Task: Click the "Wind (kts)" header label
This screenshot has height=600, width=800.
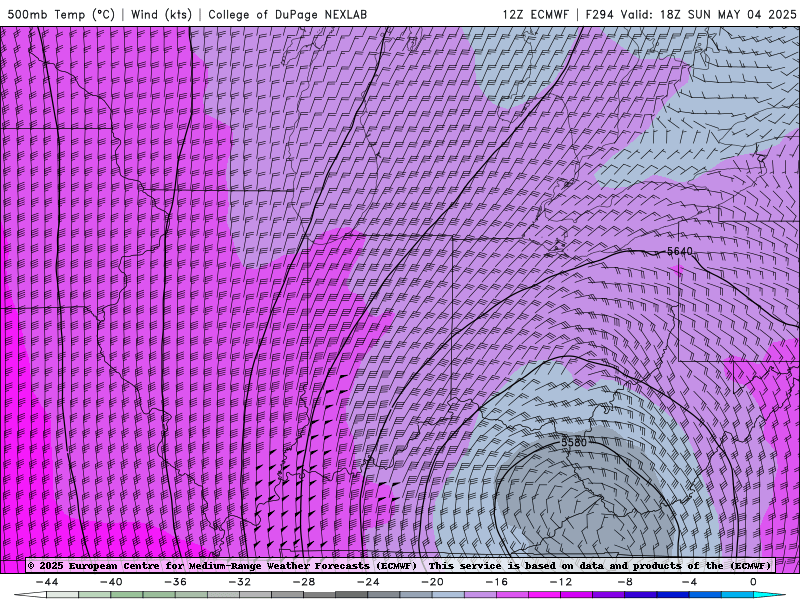Action: click(161, 14)
